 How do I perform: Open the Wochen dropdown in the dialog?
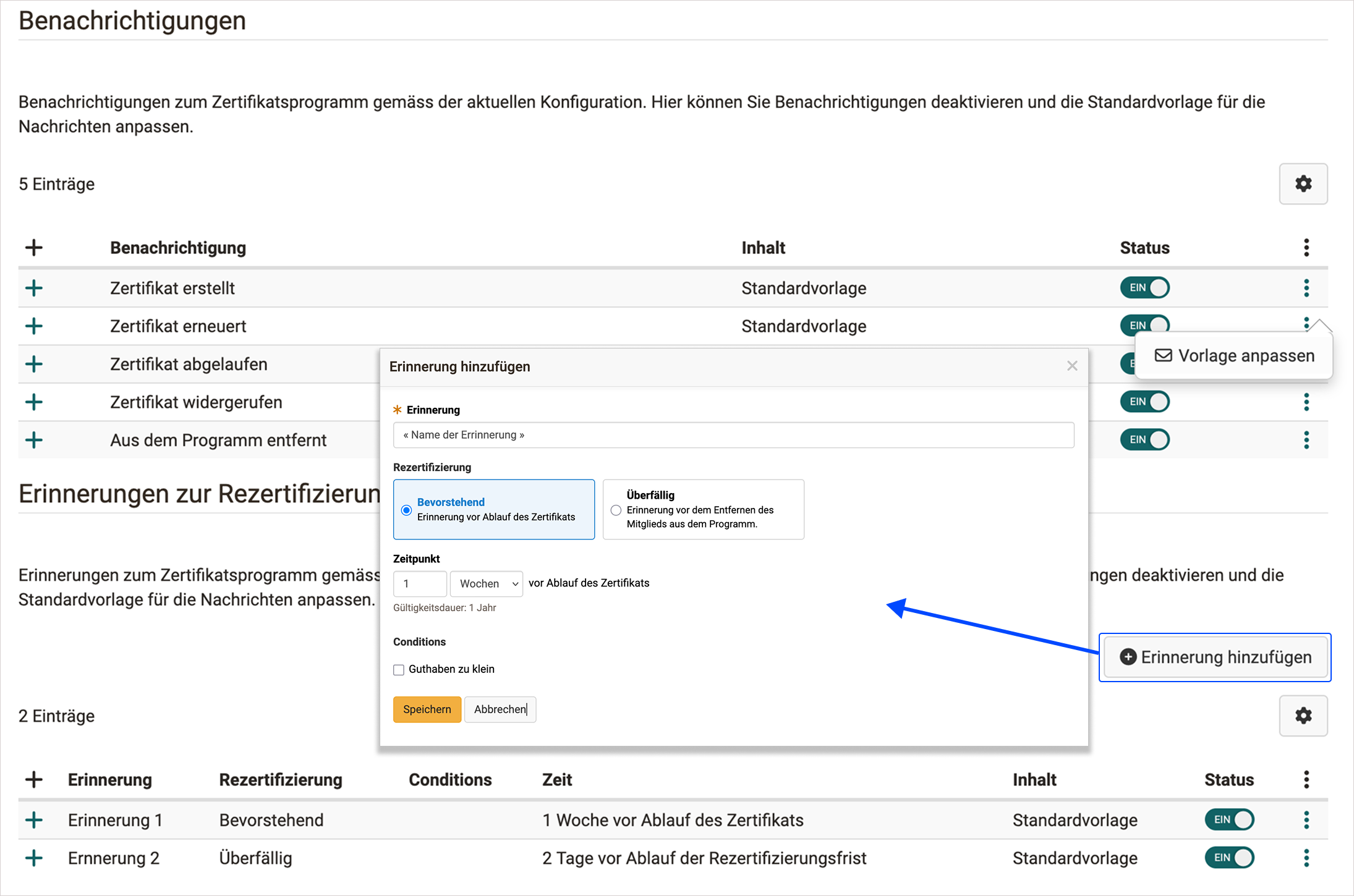click(486, 583)
